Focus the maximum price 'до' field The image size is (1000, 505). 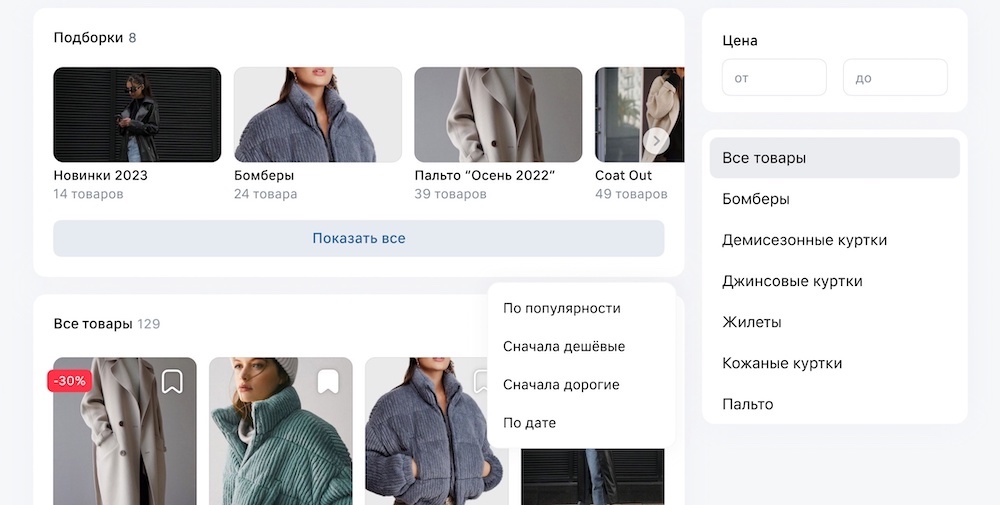895,78
